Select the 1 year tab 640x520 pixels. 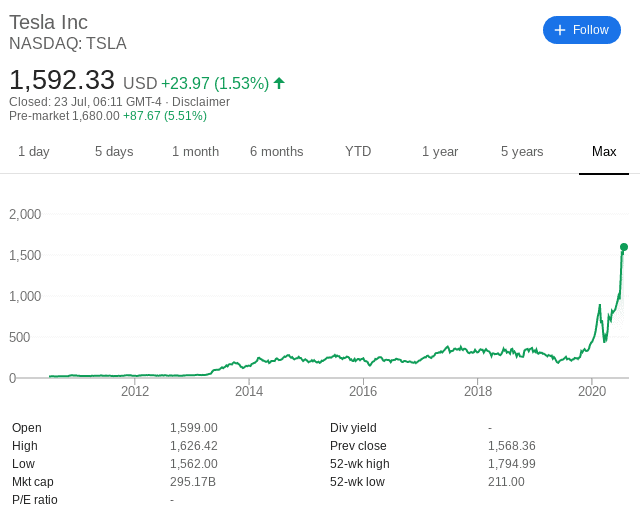tap(440, 151)
